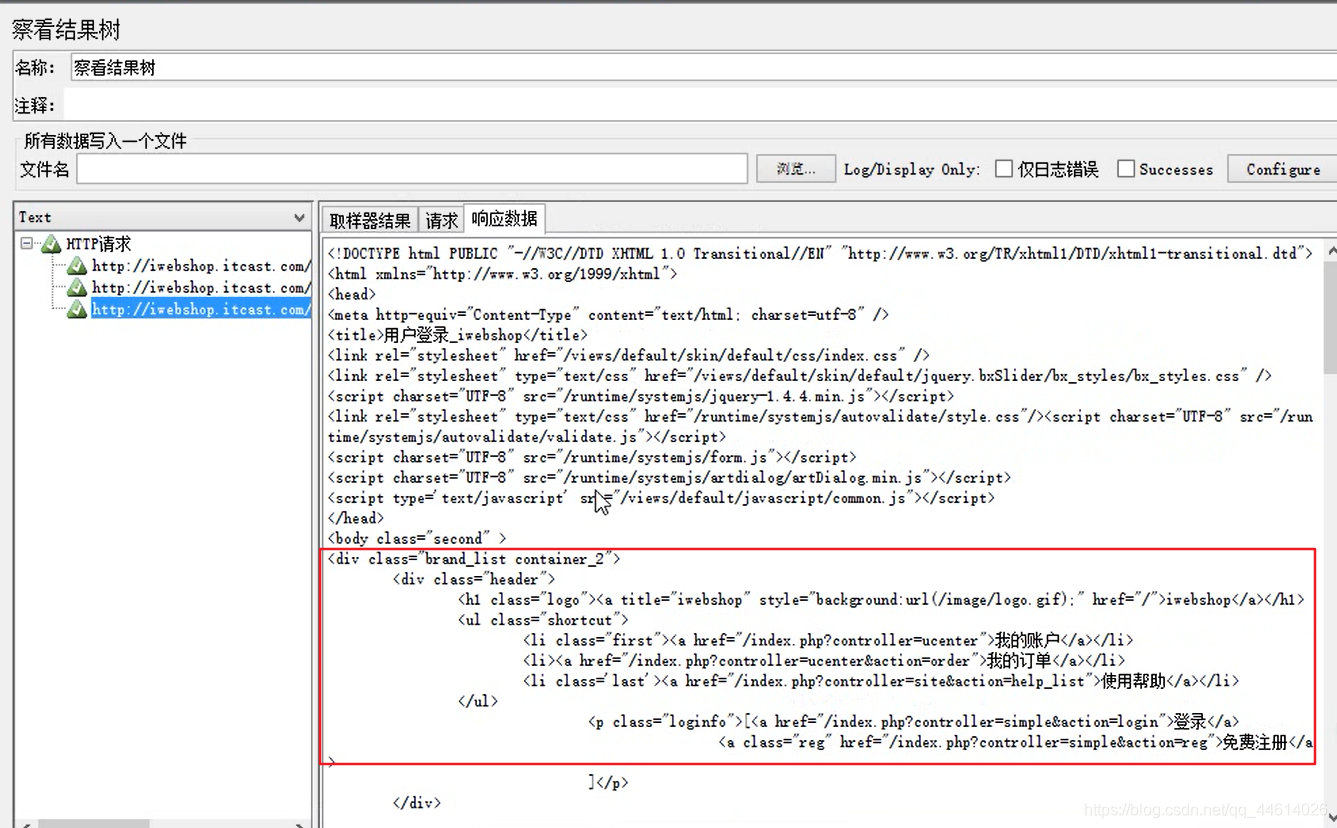
Task: Select the second iwebshop.itcast.com result
Action: tap(200, 288)
